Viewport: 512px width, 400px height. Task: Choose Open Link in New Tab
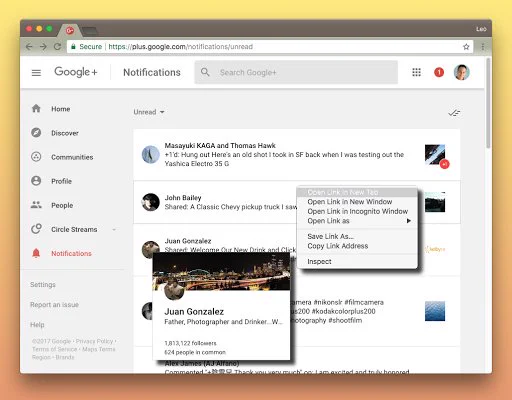357,192
